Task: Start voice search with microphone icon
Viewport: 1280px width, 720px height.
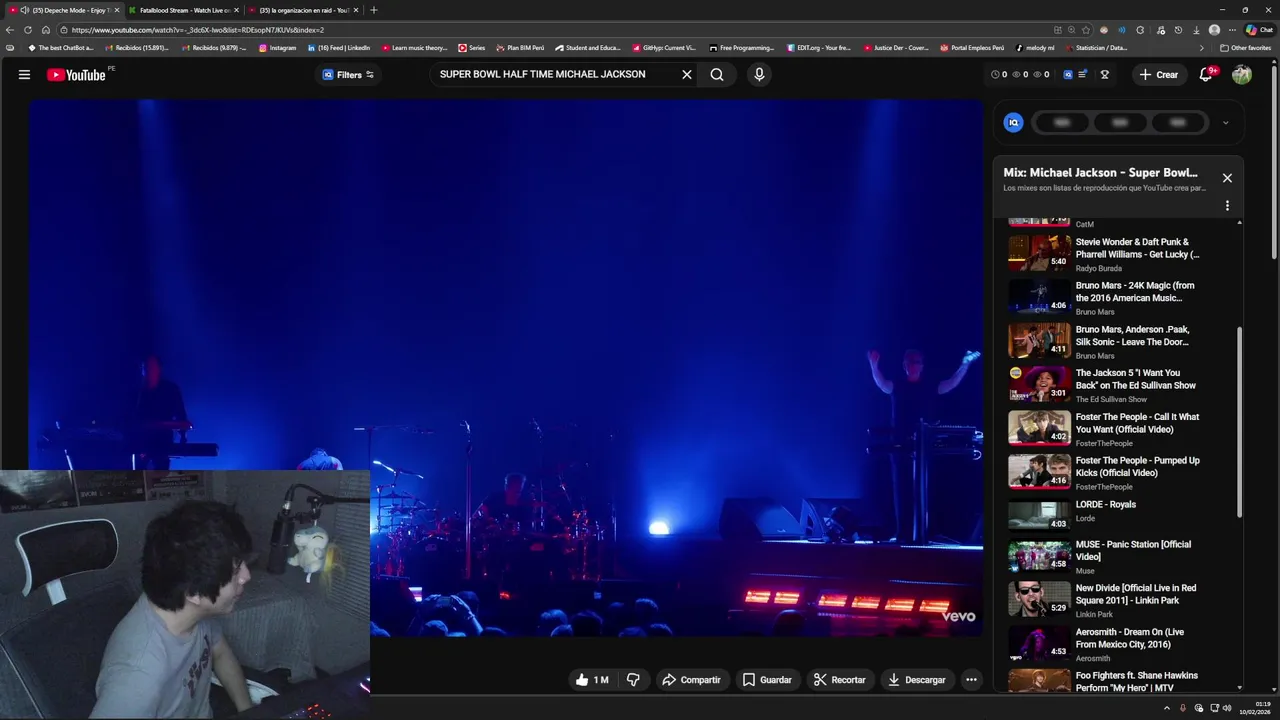Action: [759, 74]
